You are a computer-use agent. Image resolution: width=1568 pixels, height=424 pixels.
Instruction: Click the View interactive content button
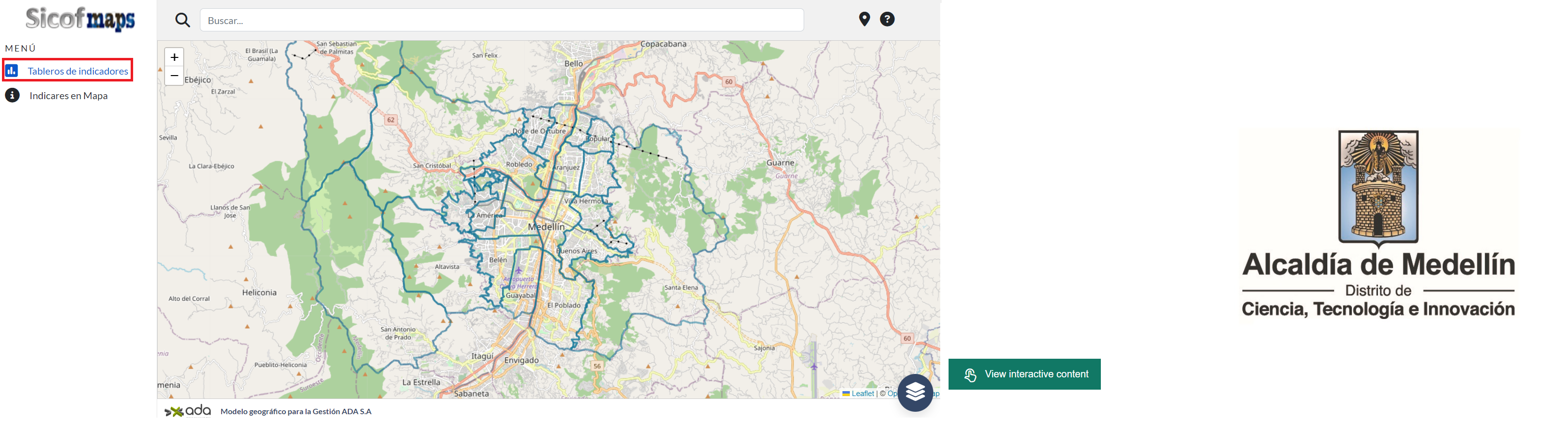coord(1024,374)
